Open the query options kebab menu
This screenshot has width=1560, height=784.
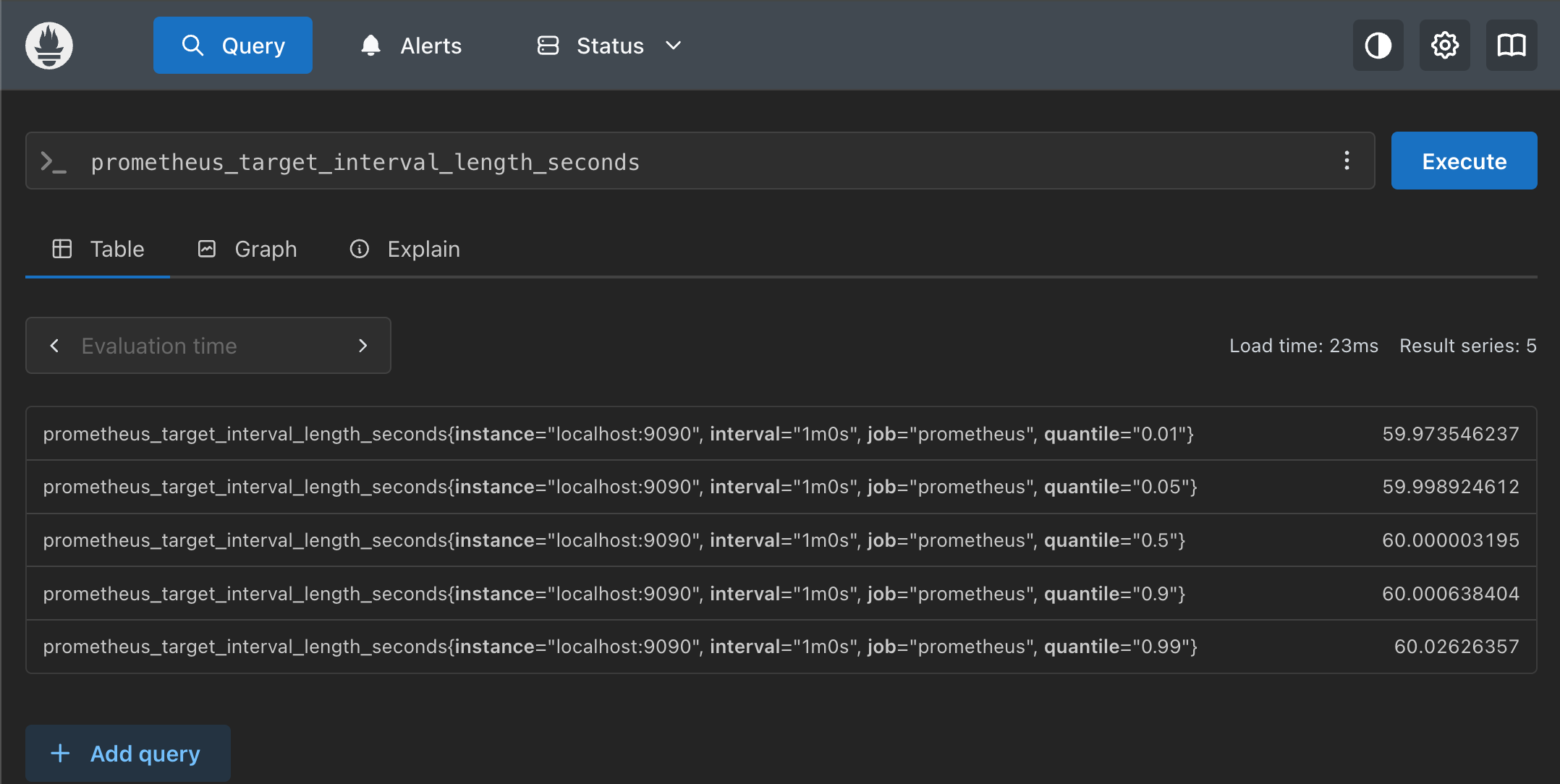[1347, 161]
